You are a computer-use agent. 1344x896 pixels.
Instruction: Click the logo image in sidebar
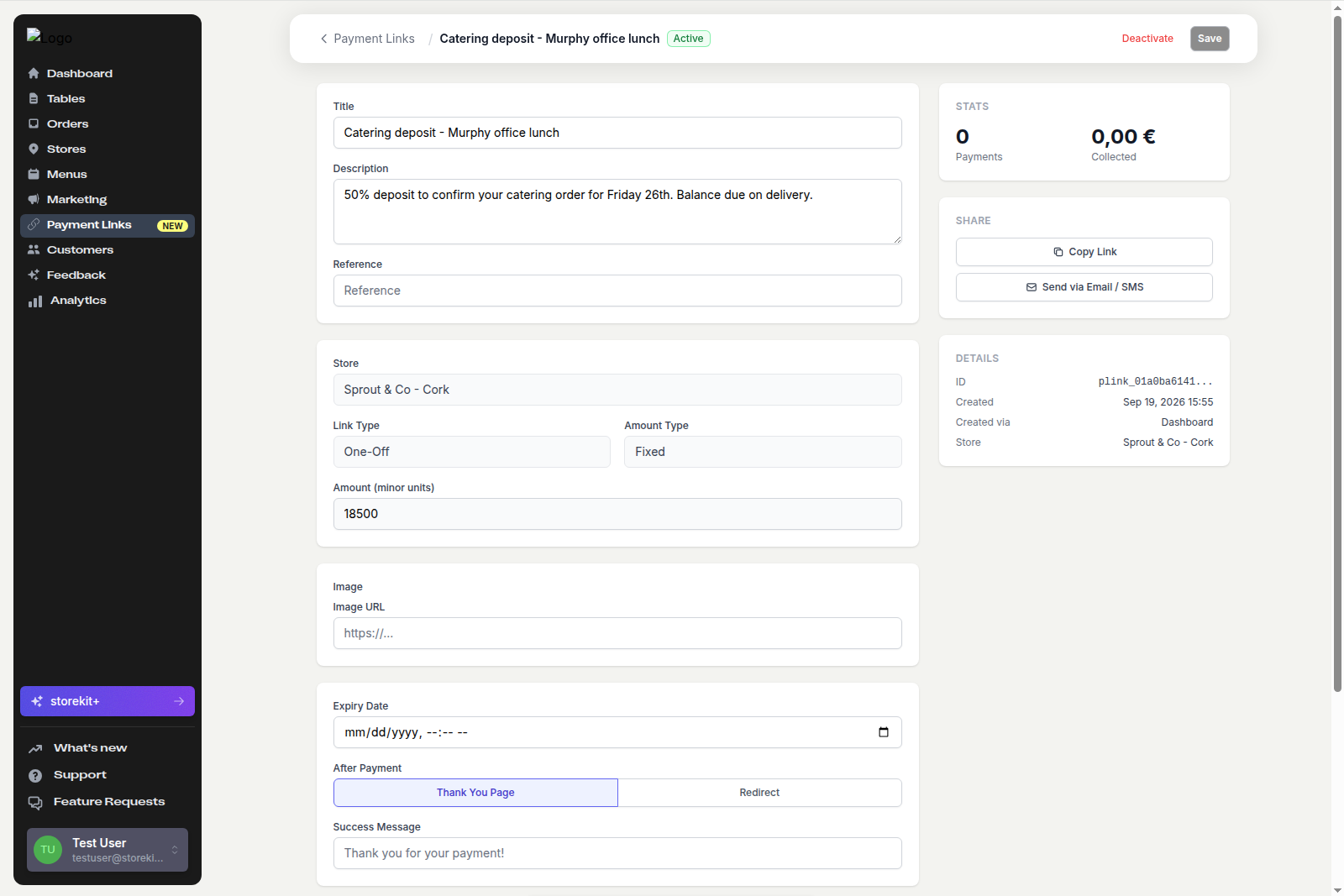click(x=50, y=38)
